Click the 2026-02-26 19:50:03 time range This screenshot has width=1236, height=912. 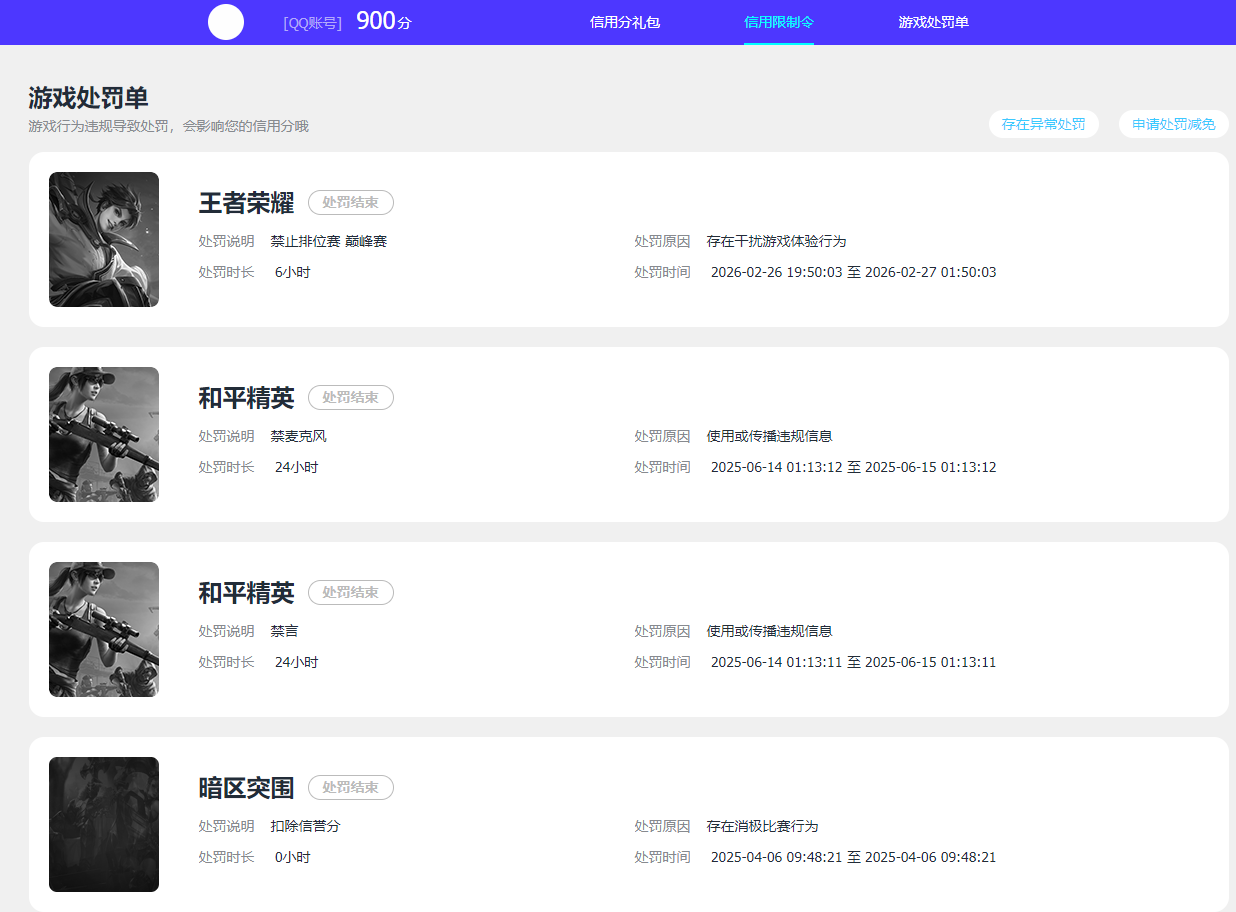854,272
